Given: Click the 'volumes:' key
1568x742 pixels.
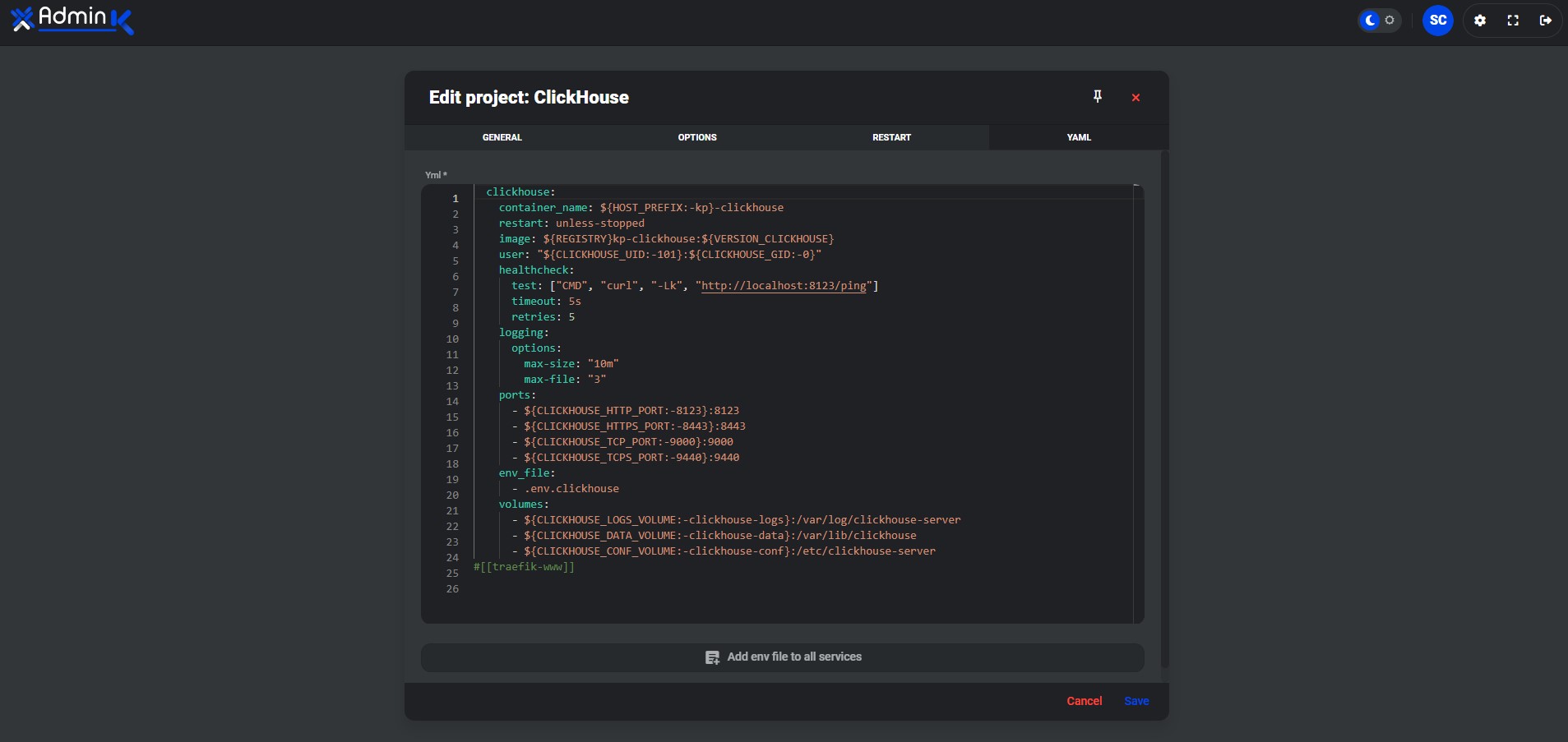Looking at the screenshot, I should click(524, 505).
